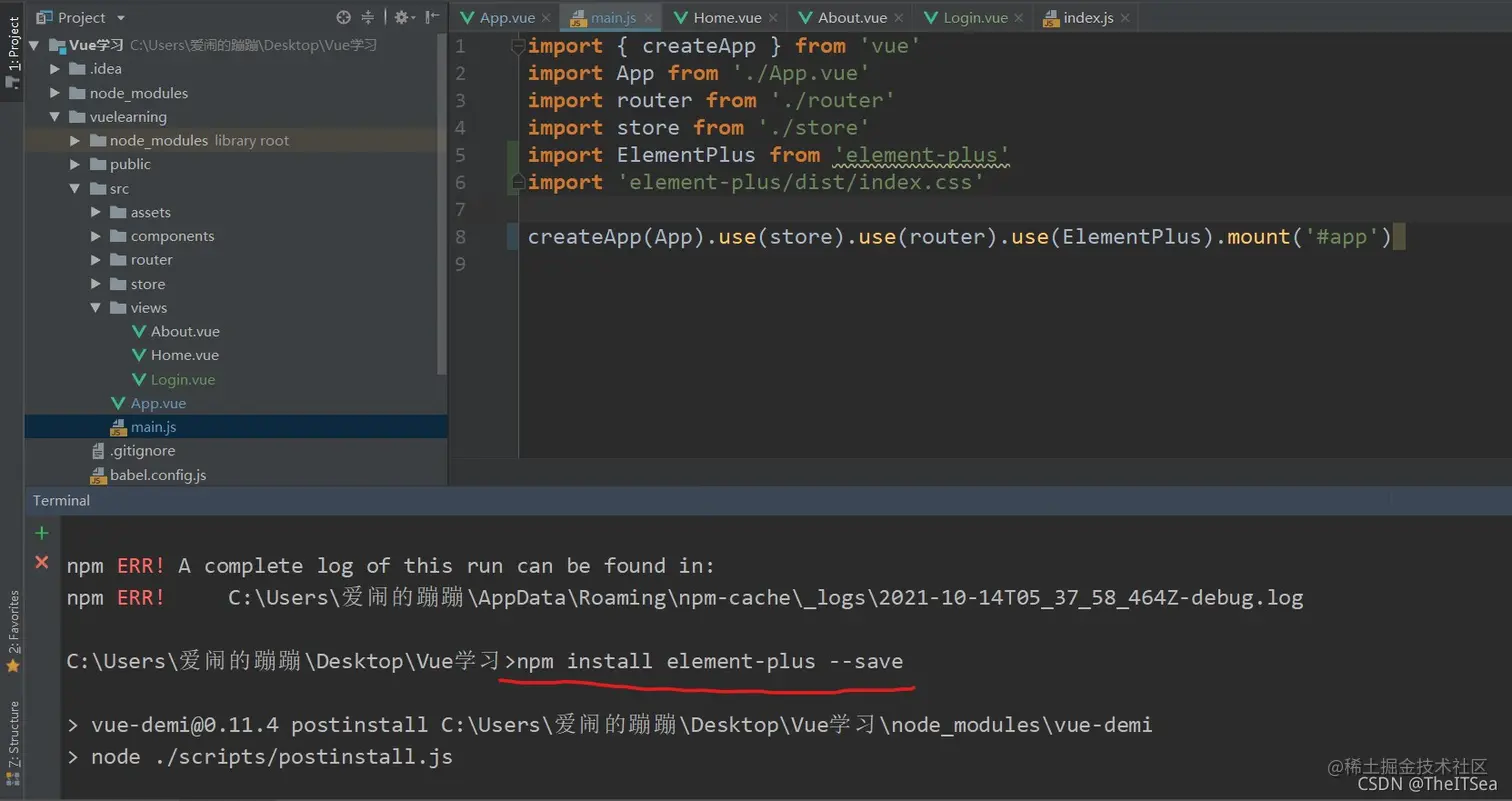Select Login.vue in the project tree
1512x801 pixels.
tap(173, 379)
